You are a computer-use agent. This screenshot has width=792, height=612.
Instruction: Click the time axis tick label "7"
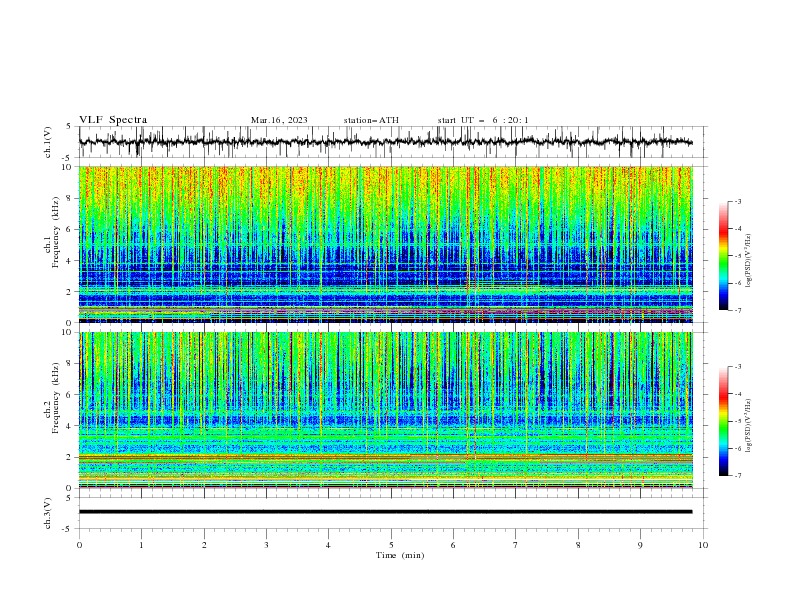(516, 545)
